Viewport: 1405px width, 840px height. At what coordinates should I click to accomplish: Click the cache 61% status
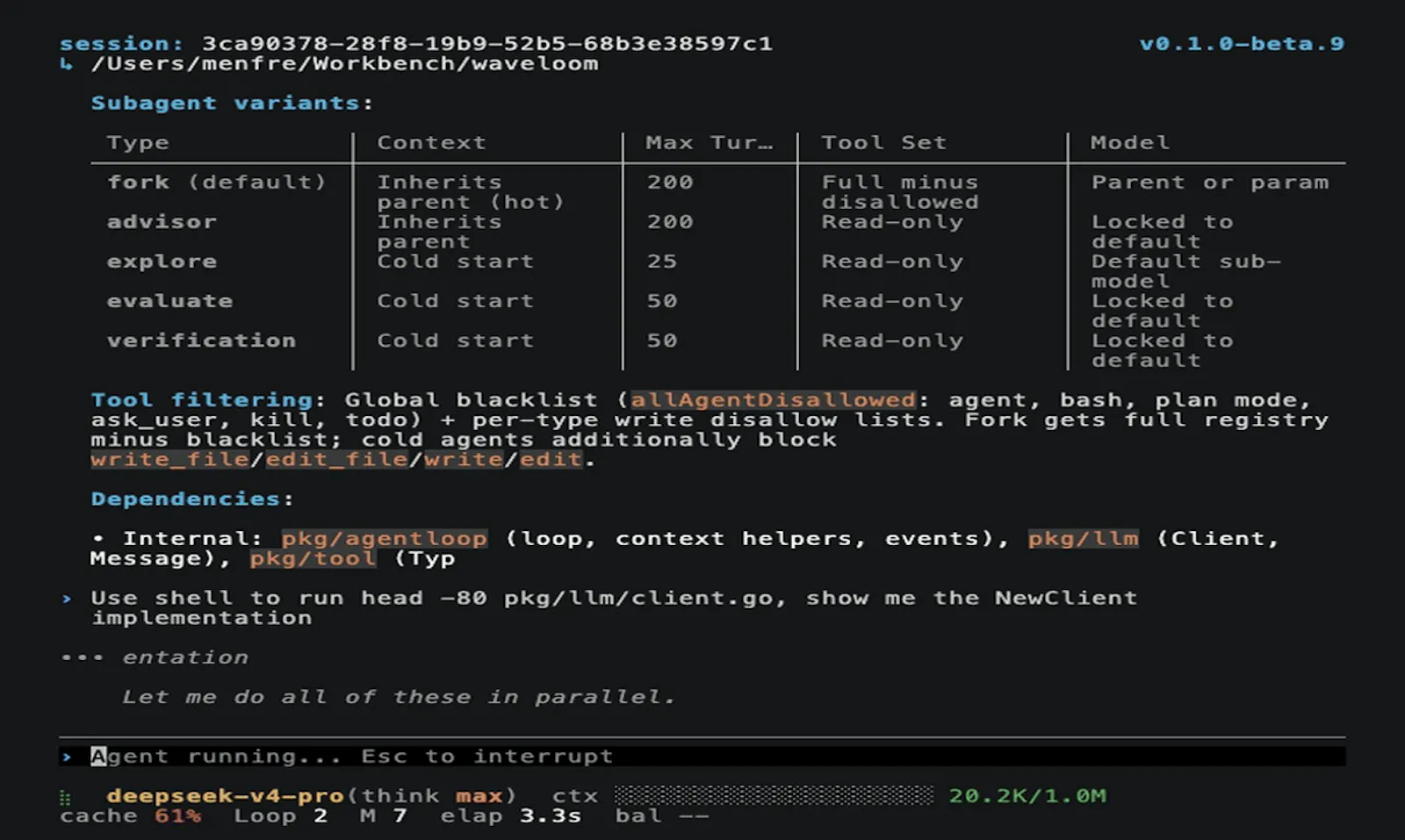[130, 815]
